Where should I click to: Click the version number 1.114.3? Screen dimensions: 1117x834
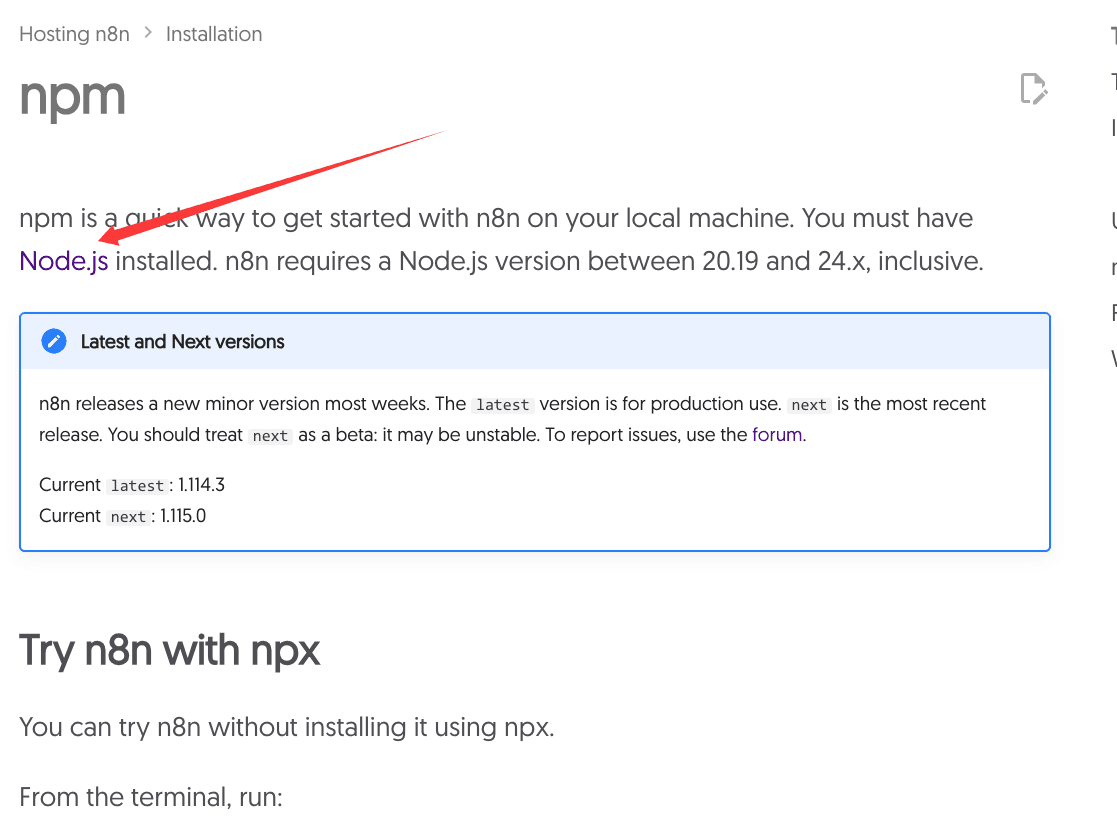coord(201,485)
